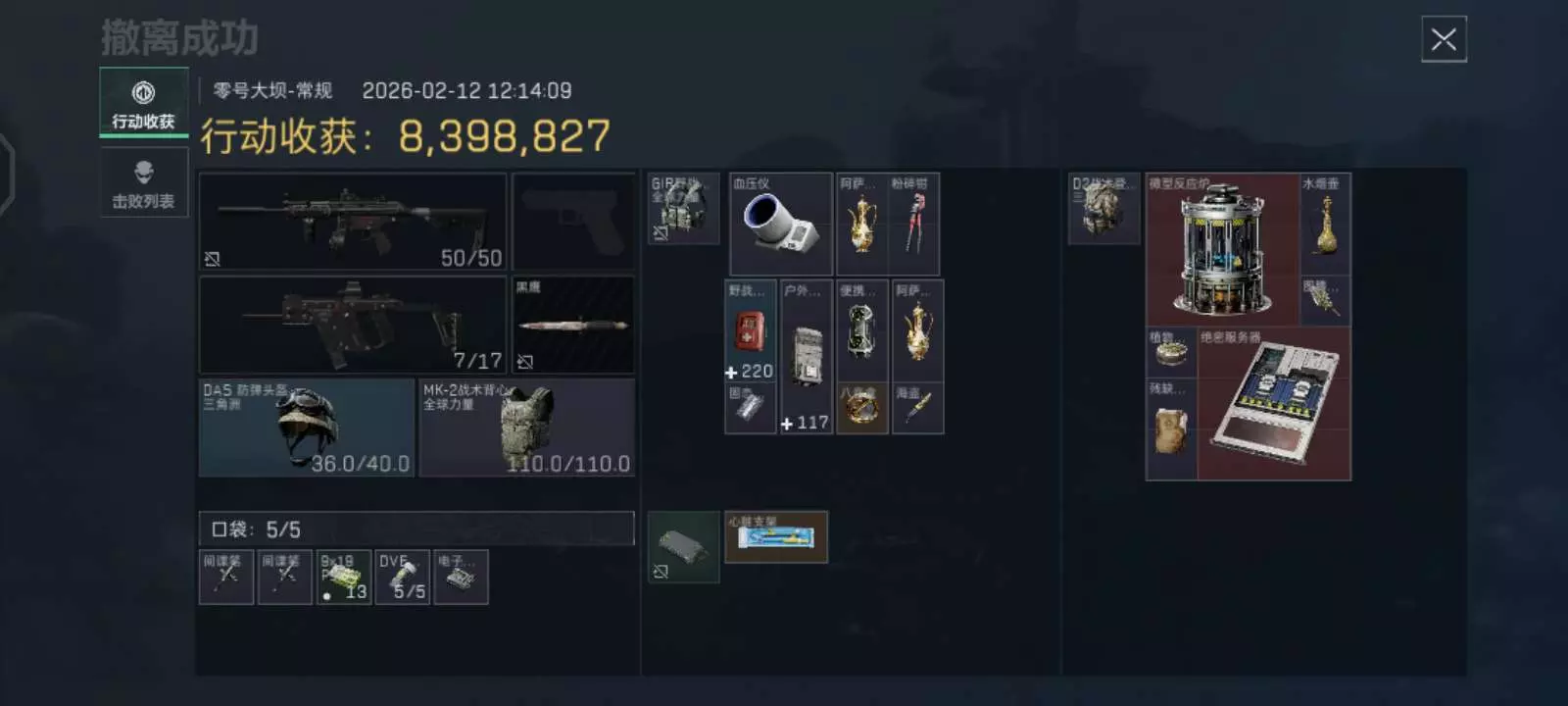Select the 9x19 ammo stack of 13
The image size is (1568, 706).
tap(344, 577)
